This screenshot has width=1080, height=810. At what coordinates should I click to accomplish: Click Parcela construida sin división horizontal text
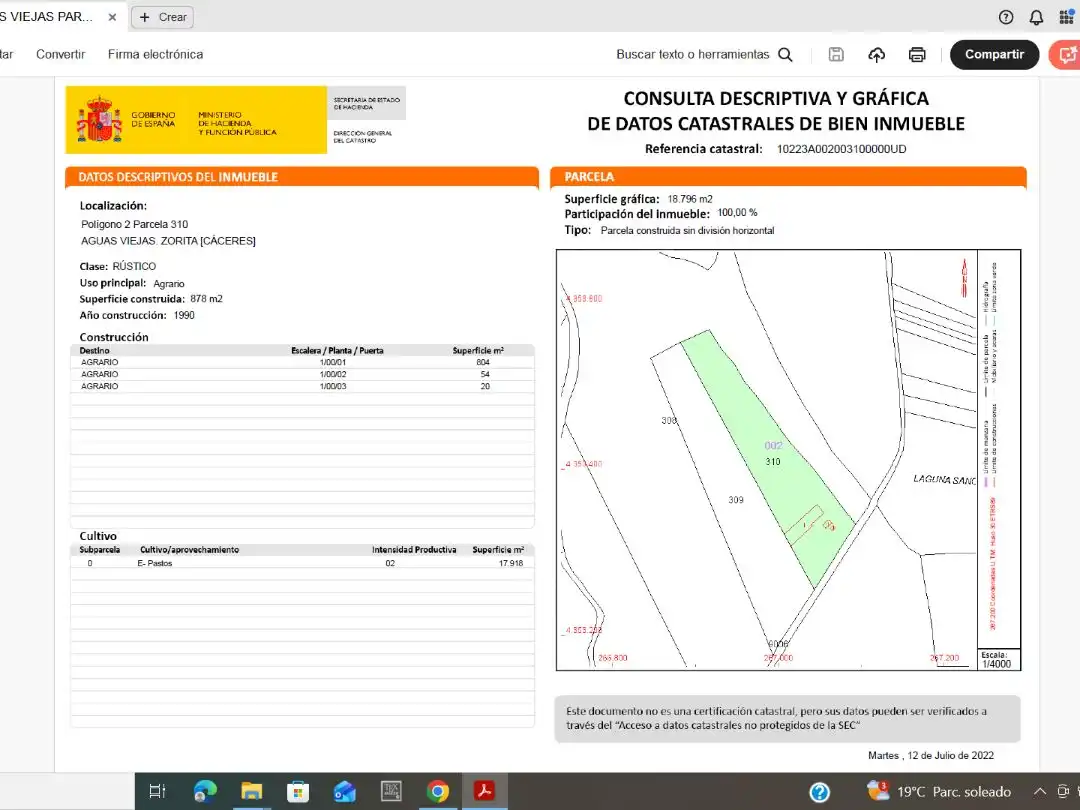[x=687, y=231]
